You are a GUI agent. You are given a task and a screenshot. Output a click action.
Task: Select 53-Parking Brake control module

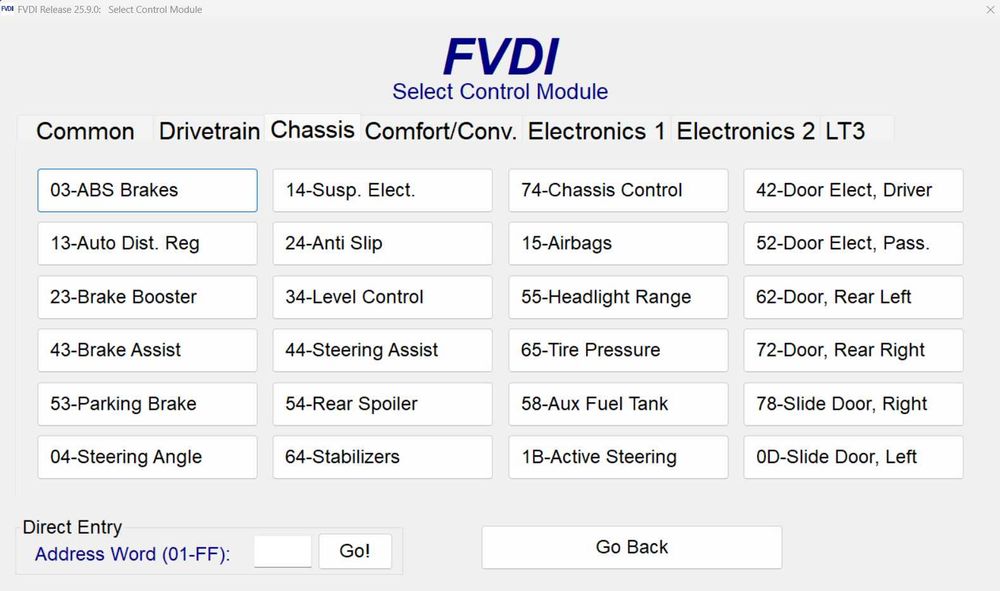pyautogui.click(x=147, y=404)
